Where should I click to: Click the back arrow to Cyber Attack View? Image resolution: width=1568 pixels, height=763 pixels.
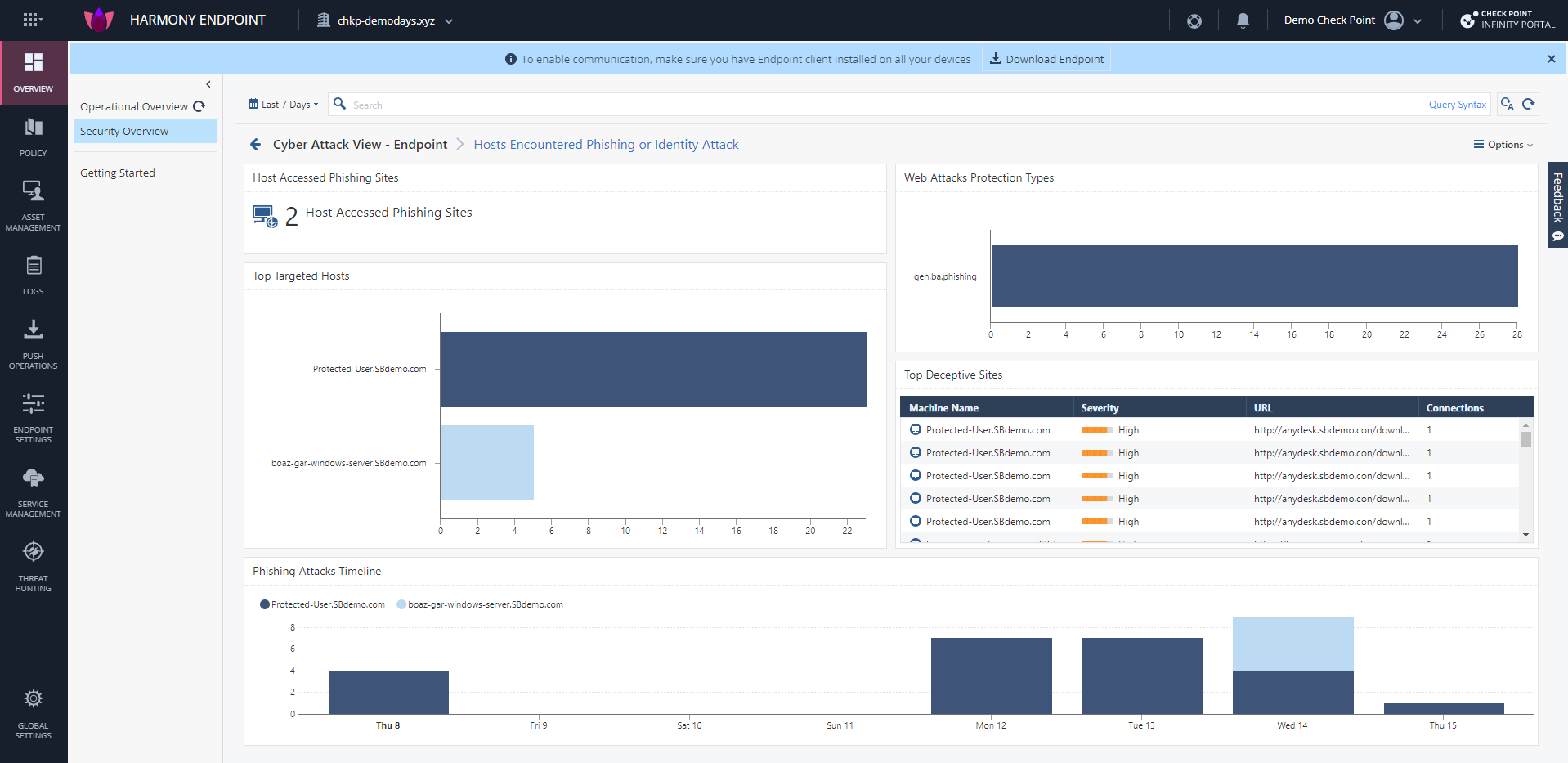point(255,145)
